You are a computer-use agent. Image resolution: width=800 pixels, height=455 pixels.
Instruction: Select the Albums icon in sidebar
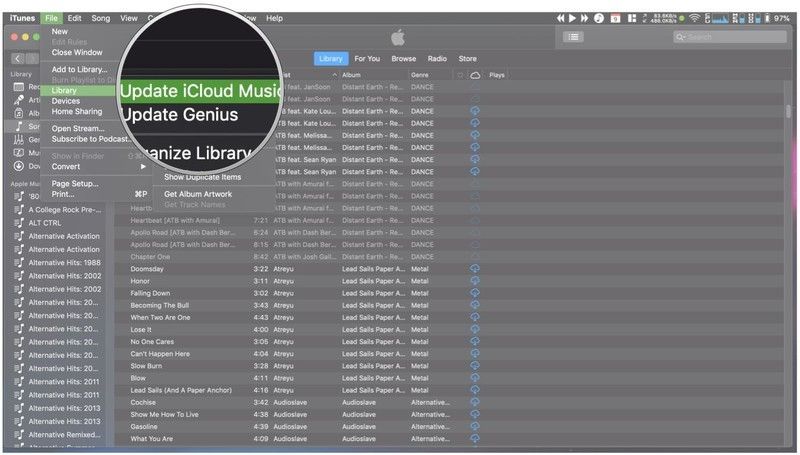[x=18, y=113]
